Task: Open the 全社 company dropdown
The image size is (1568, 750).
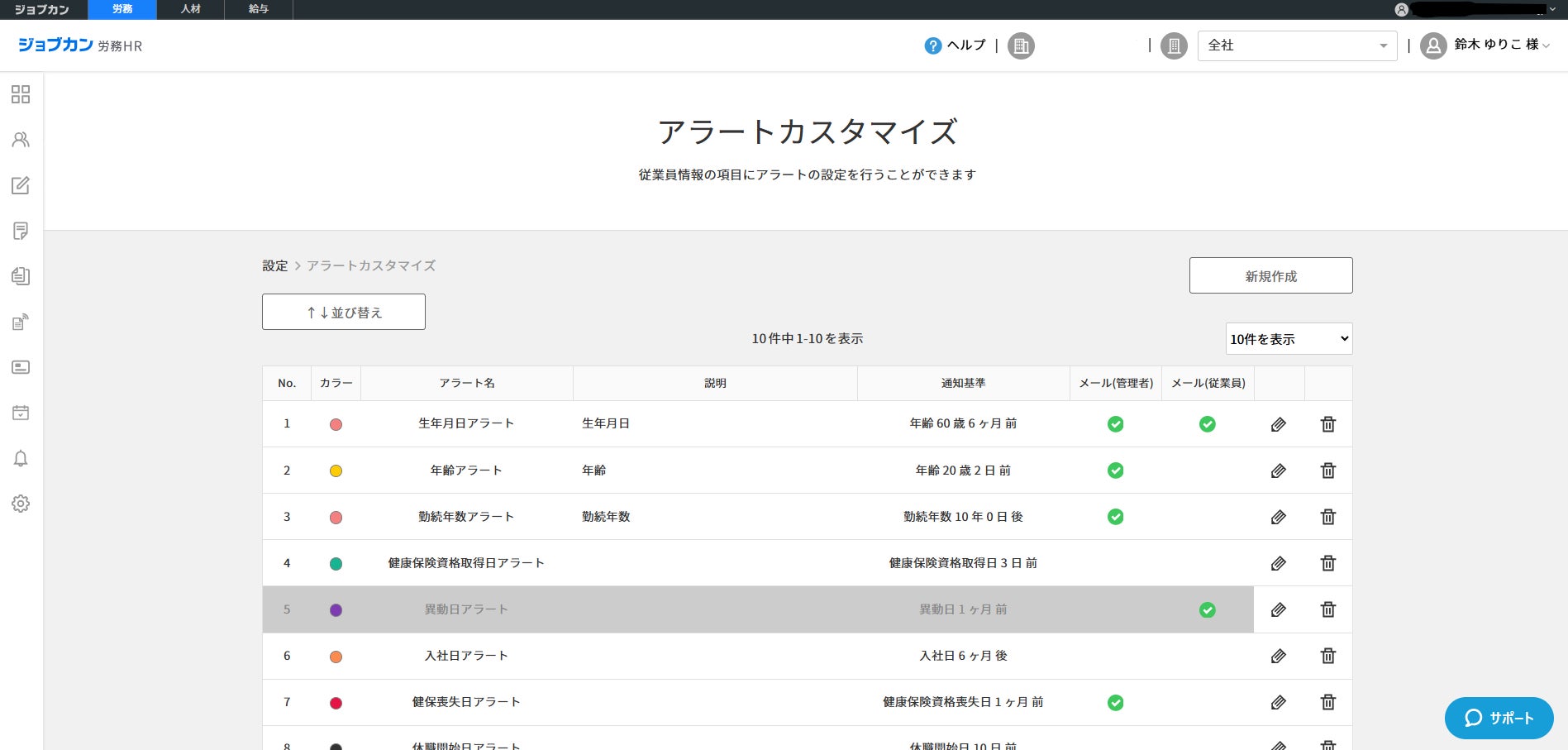Action: 1296,45
